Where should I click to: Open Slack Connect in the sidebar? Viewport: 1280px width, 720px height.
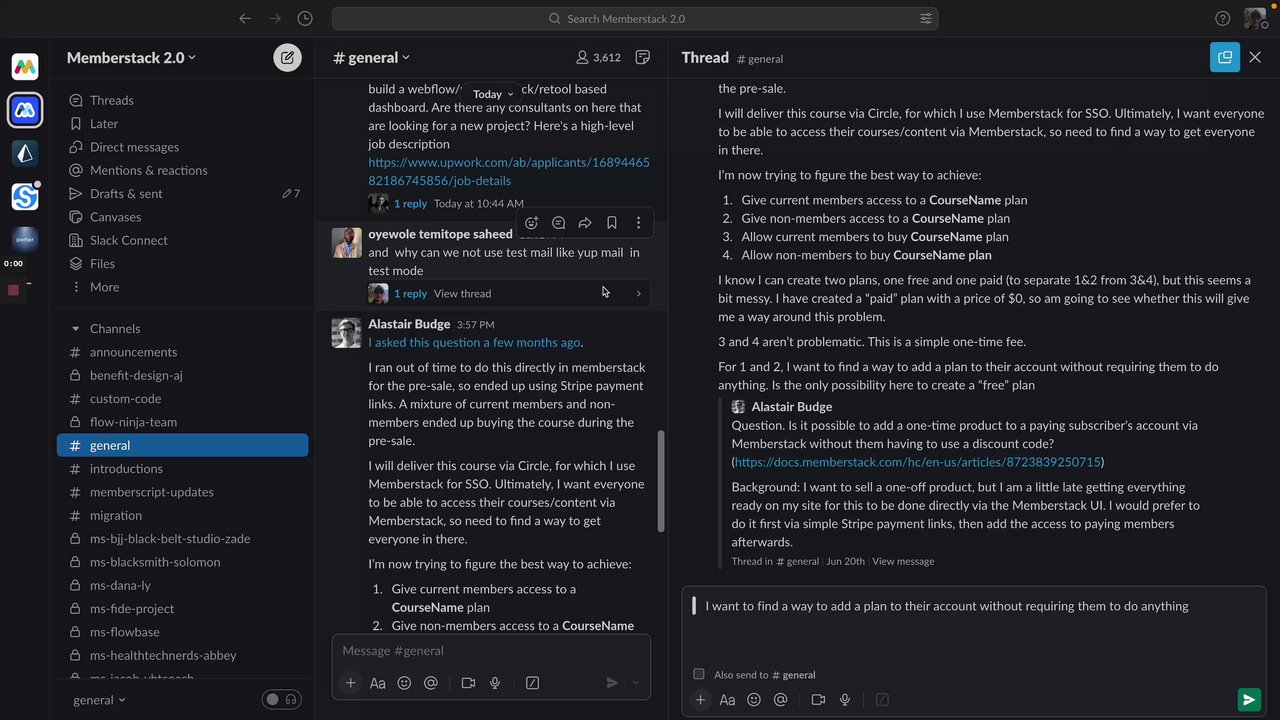128,240
